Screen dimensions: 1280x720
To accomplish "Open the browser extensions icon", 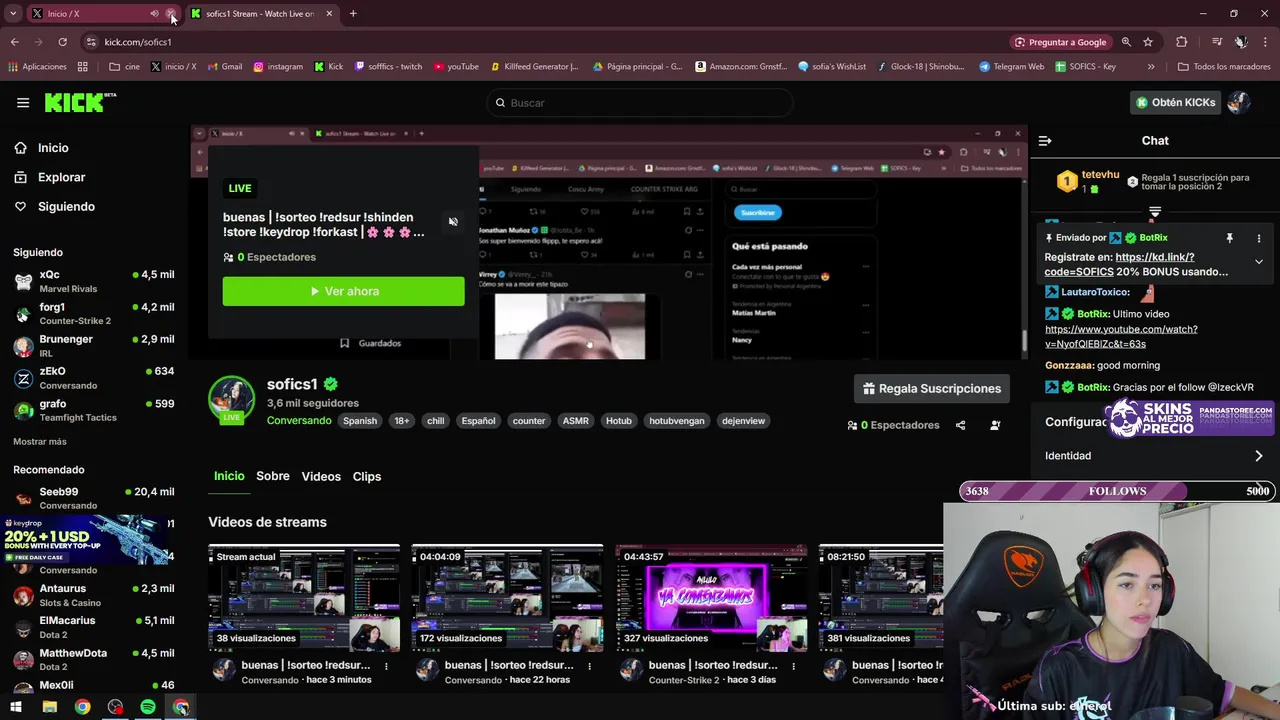I will coord(1182,42).
